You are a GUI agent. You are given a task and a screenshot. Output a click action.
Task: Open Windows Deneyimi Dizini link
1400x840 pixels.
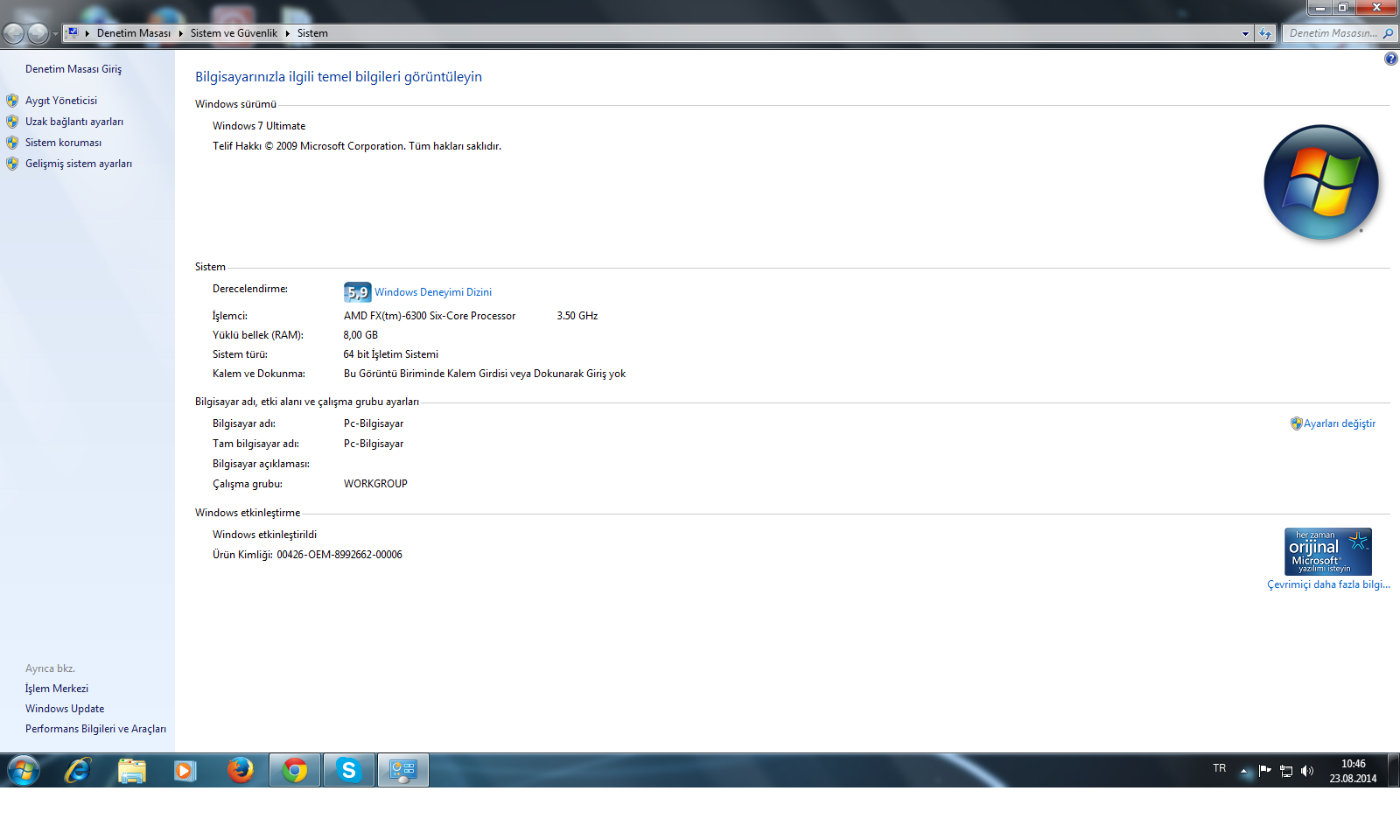click(433, 292)
